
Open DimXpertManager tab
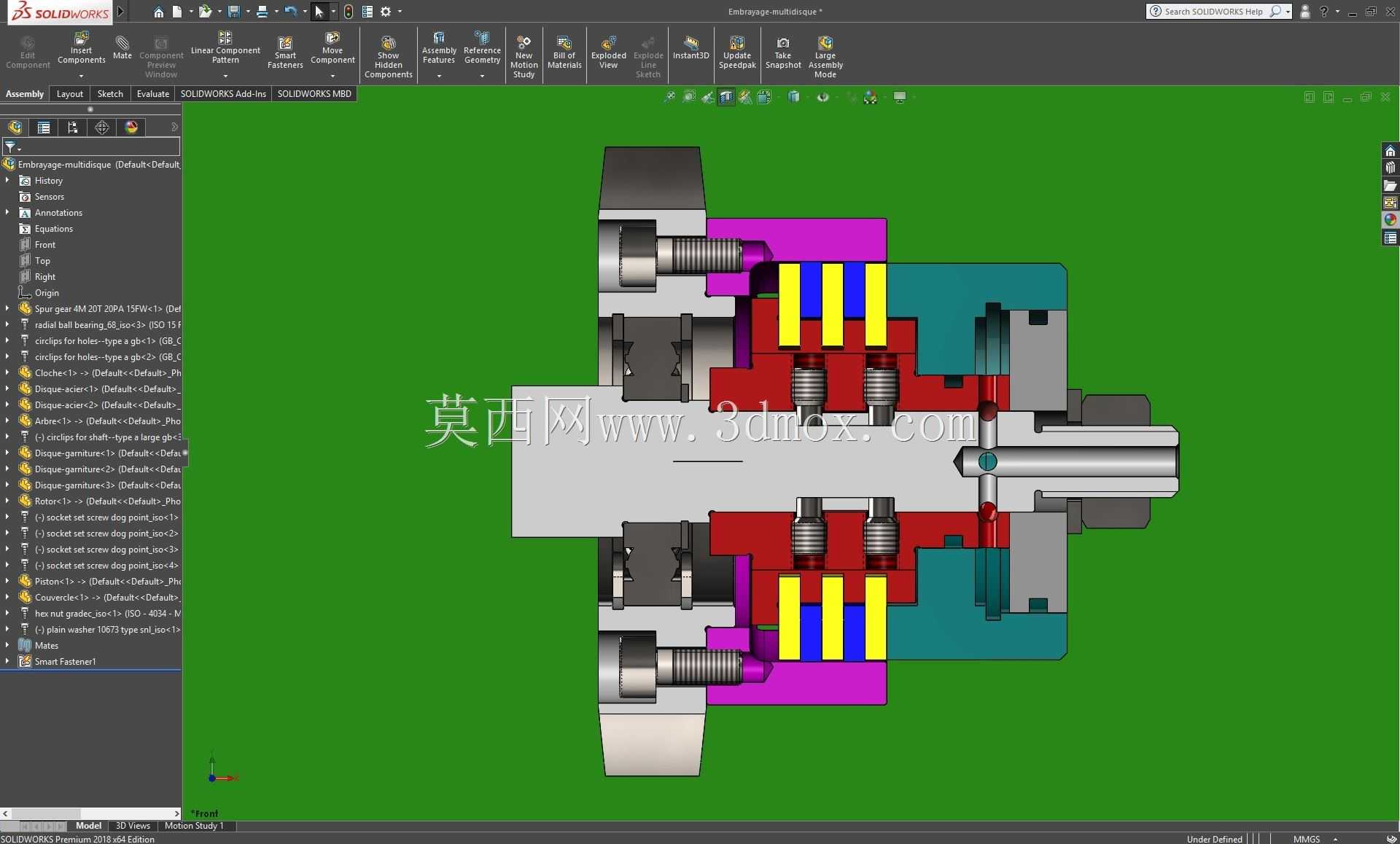(x=102, y=128)
